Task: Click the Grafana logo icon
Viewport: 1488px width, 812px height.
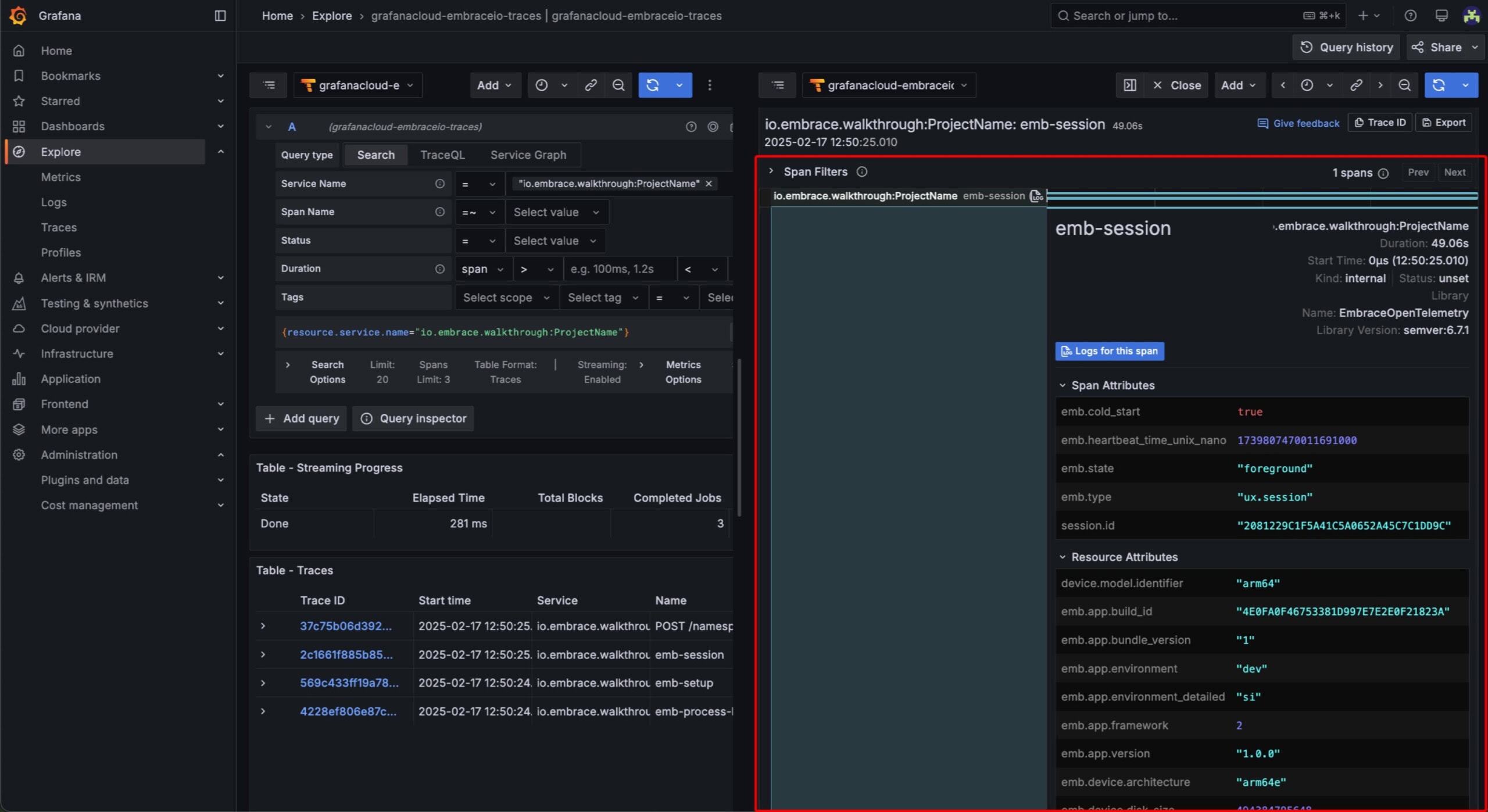Action: tap(19, 16)
